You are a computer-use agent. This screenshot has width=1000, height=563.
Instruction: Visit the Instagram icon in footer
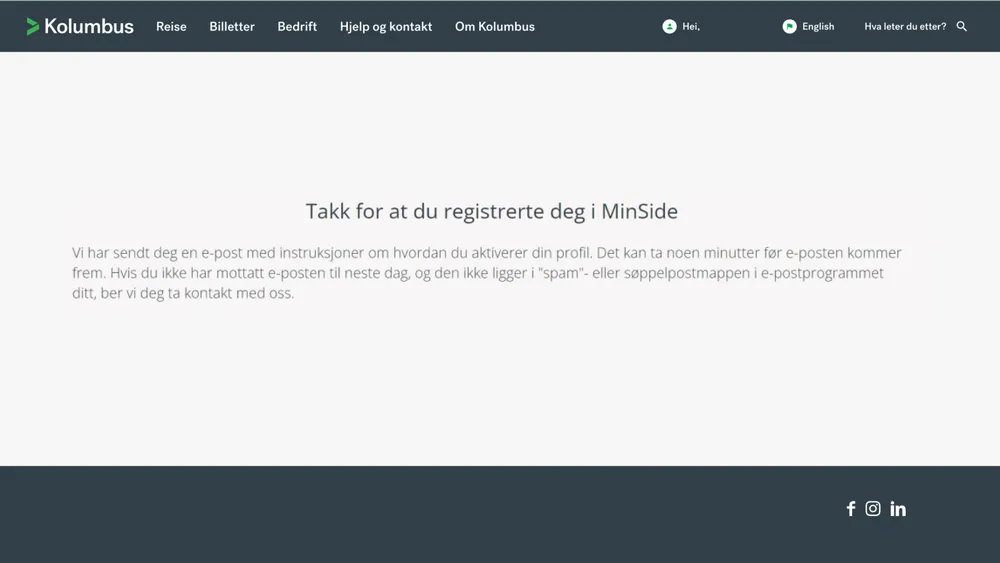pos(873,509)
